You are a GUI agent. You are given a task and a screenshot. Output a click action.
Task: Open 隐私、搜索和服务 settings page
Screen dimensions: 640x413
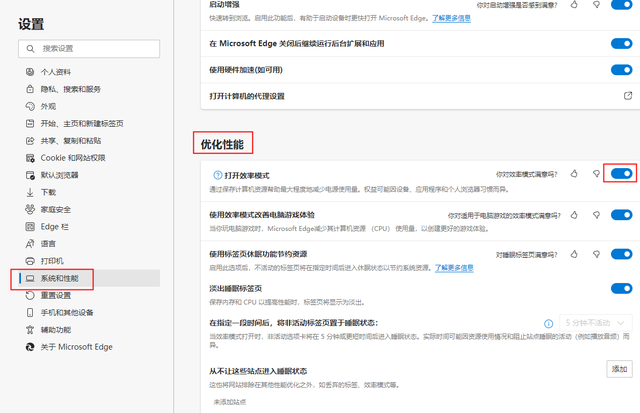(x=71, y=89)
